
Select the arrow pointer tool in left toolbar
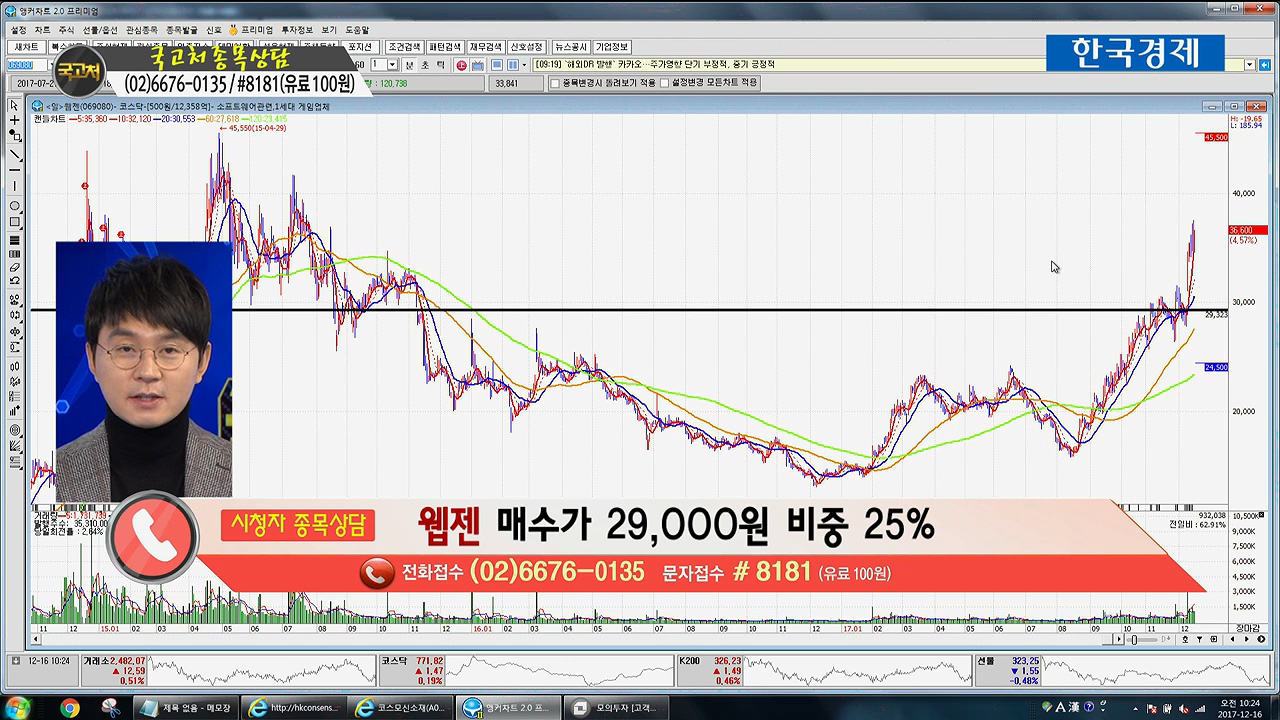point(14,106)
